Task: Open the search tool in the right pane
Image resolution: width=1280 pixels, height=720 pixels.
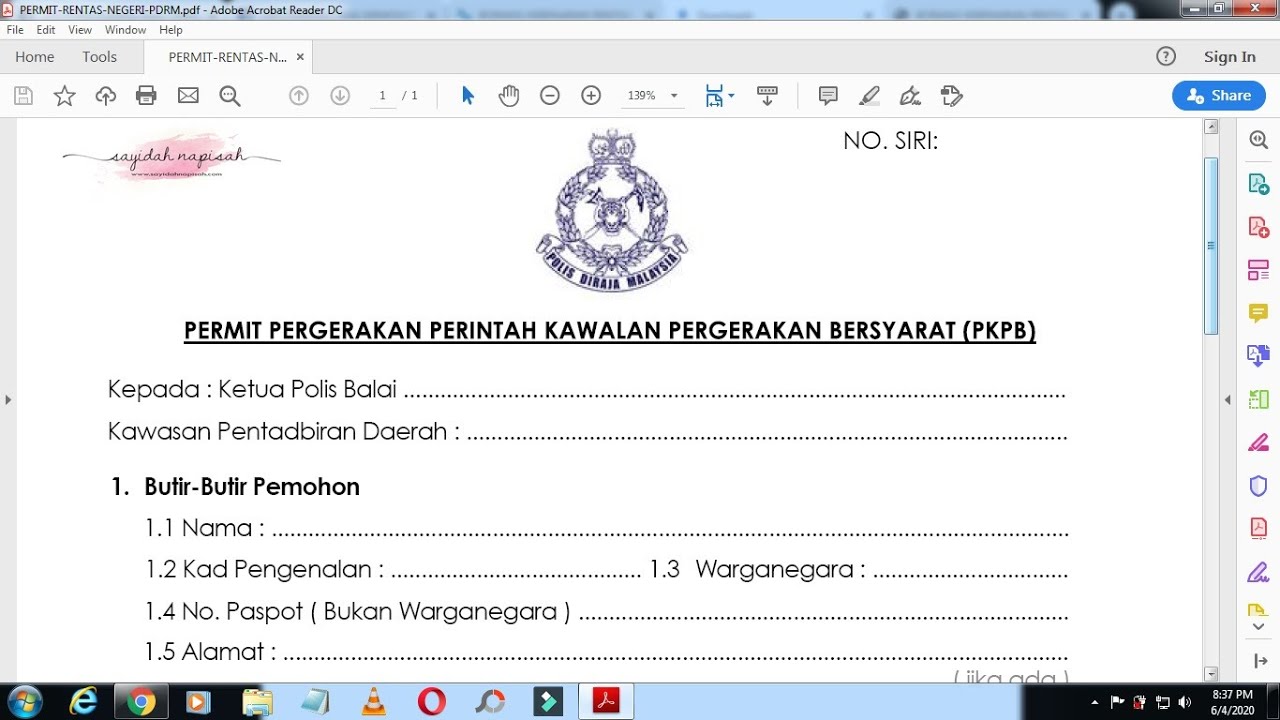Action: pos(1259,141)
